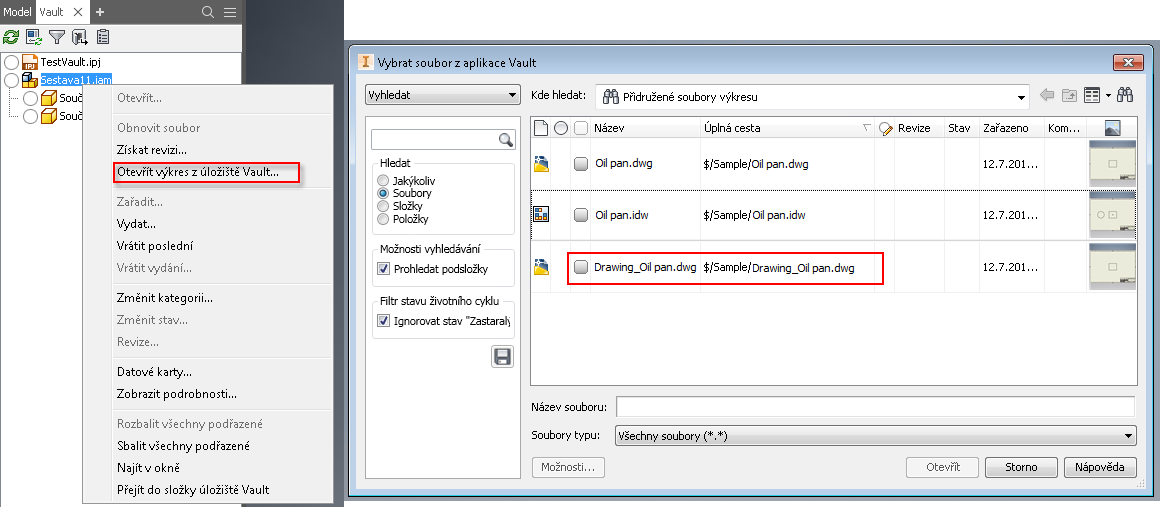Click the magnifier icon in dialog search box
The image size is (1161, 507).
506,139
